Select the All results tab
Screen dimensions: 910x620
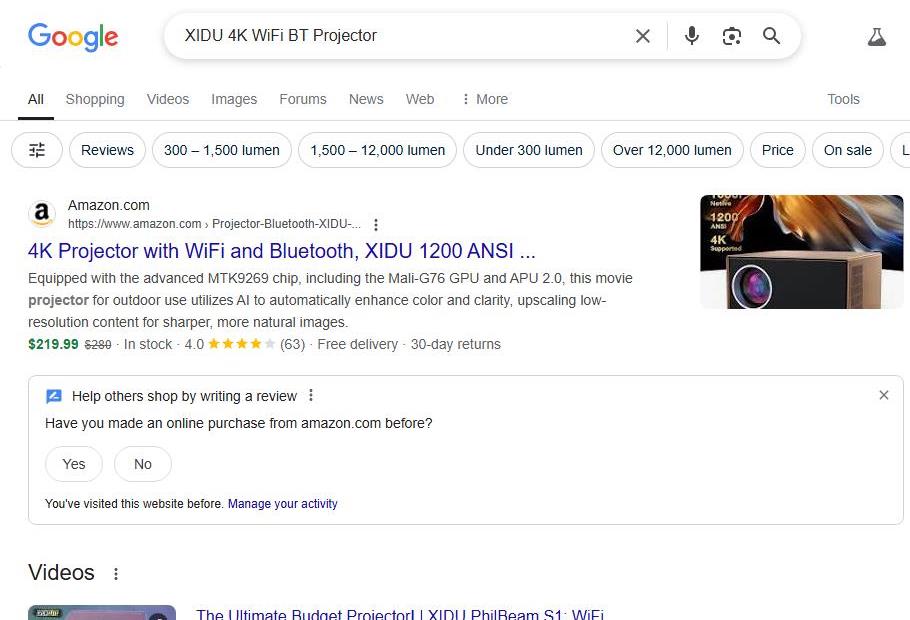36,99
